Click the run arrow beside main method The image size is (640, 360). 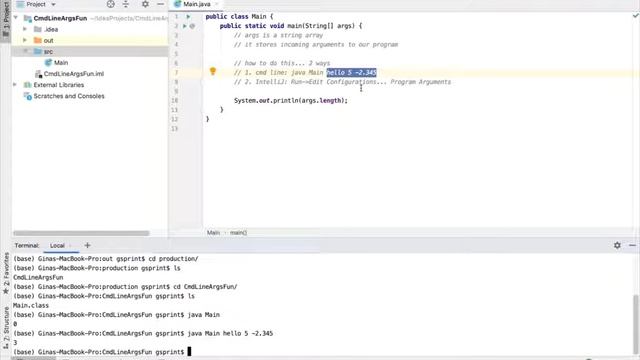(x=184, y=26)
